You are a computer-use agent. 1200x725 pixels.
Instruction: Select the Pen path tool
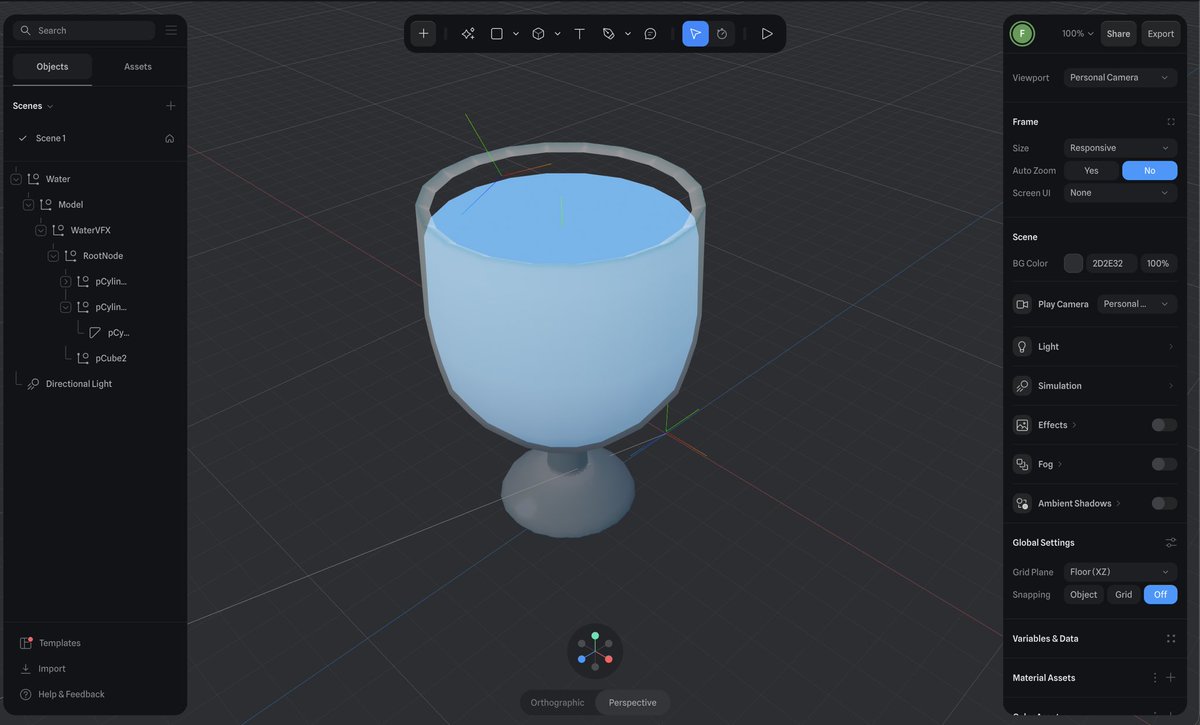608,34
